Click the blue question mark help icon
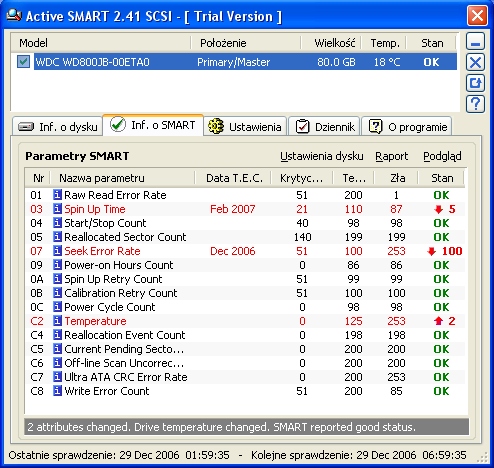This screenshot has width=494, height=468. (x=475, y=104)
